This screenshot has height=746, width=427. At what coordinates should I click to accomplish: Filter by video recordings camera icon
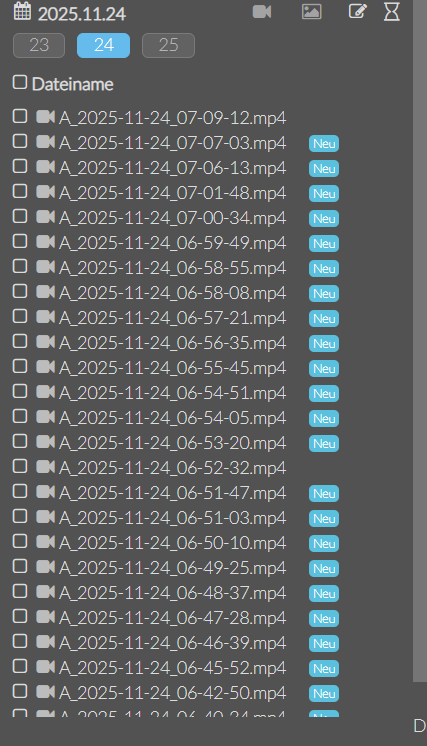[x=262, y=11]
